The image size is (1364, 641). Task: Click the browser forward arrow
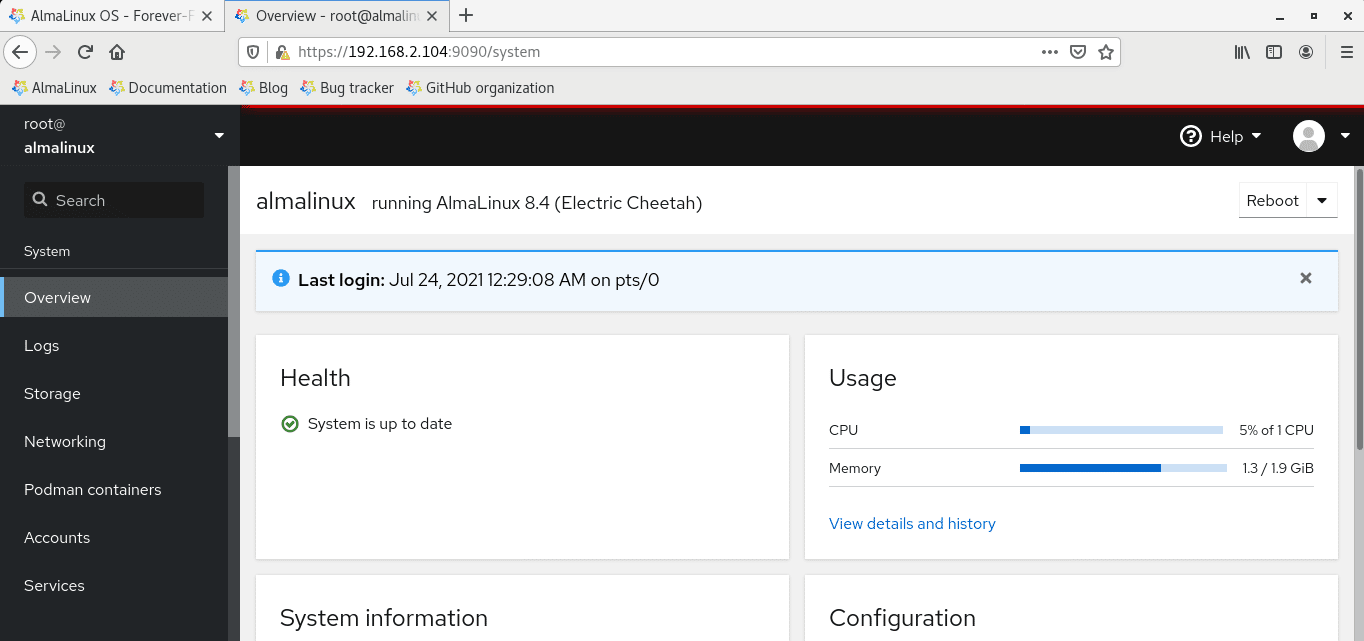pyautogui.click(x=53, y=52)
